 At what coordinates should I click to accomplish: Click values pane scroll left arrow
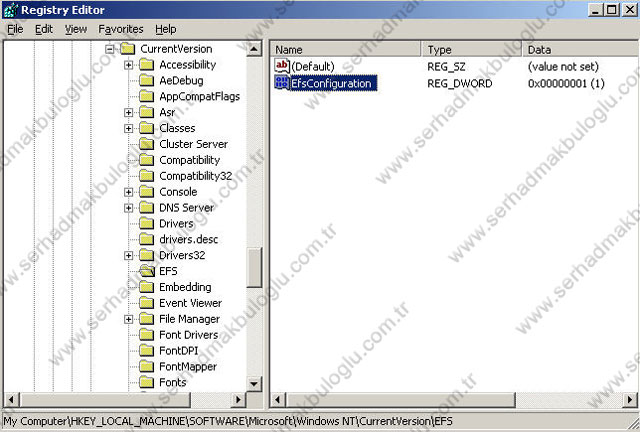click(x=278, y=400)
